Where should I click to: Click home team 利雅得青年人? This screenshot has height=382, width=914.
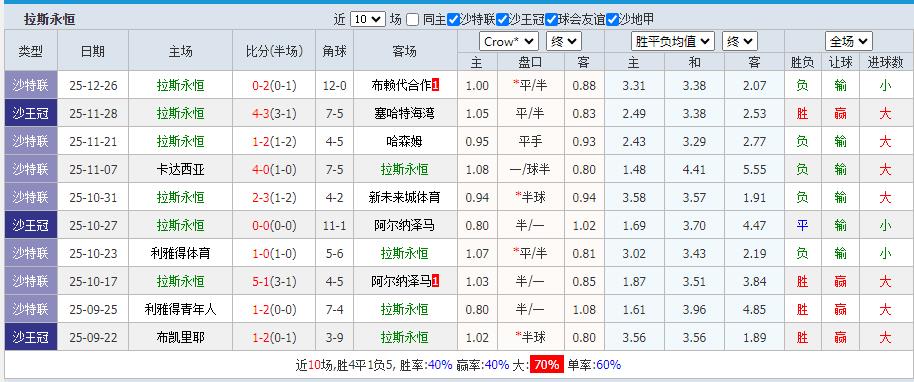pos(180,309)
